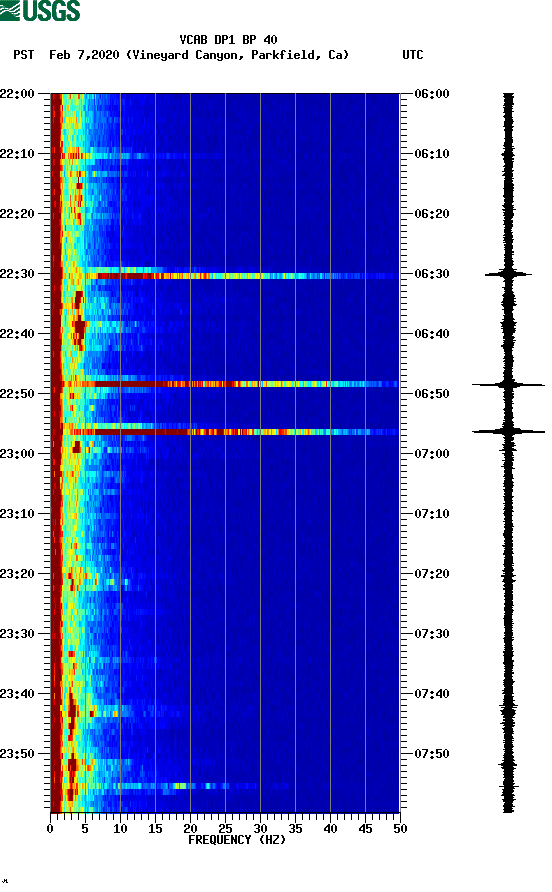The height and width of the screenshot is (892, 552).
Task: Click the 22:50 PST time label
Action: [17, 394]
